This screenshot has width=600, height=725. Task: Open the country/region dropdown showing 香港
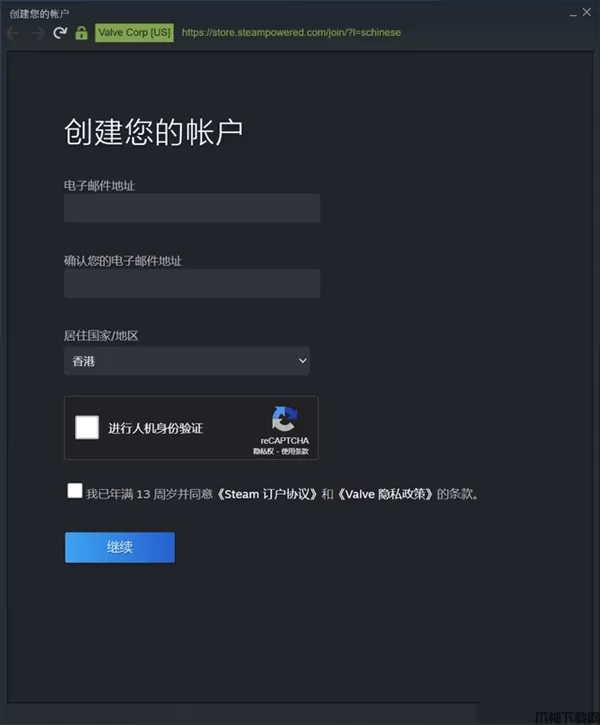(x=187, y=361)
